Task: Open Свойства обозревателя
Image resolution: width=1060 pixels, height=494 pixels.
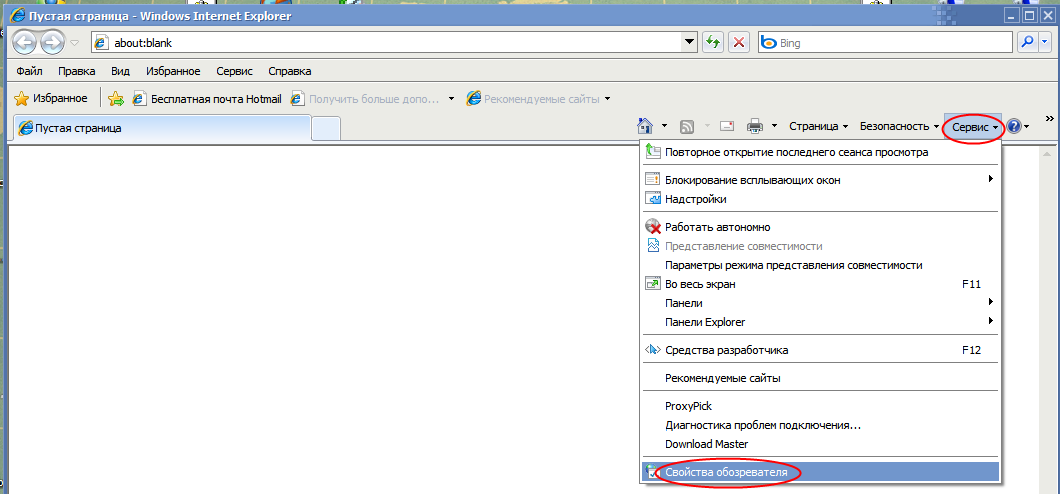Action: coord(820,472)
